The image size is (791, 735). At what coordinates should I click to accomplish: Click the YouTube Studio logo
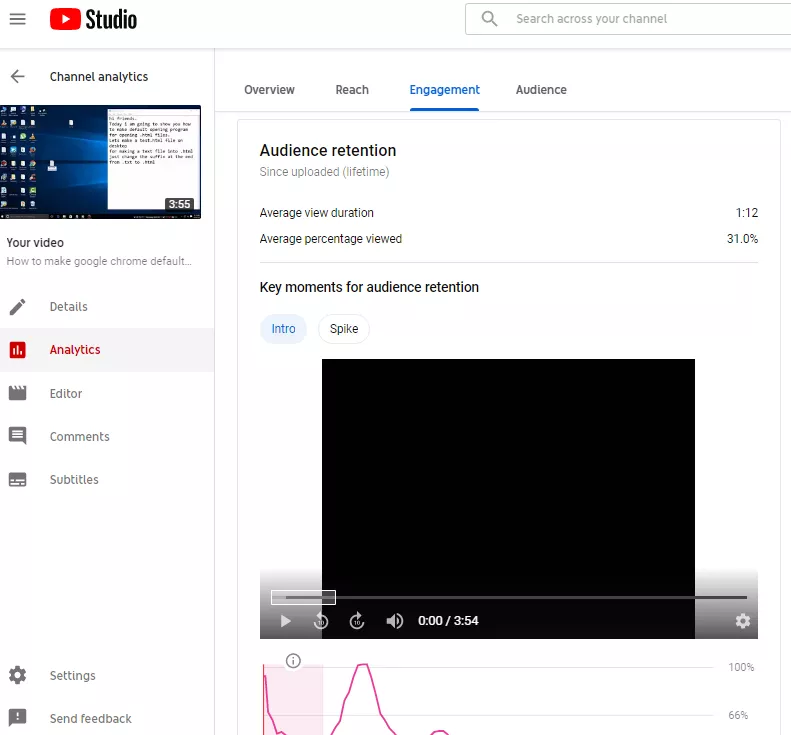click(x=93, y=19)
